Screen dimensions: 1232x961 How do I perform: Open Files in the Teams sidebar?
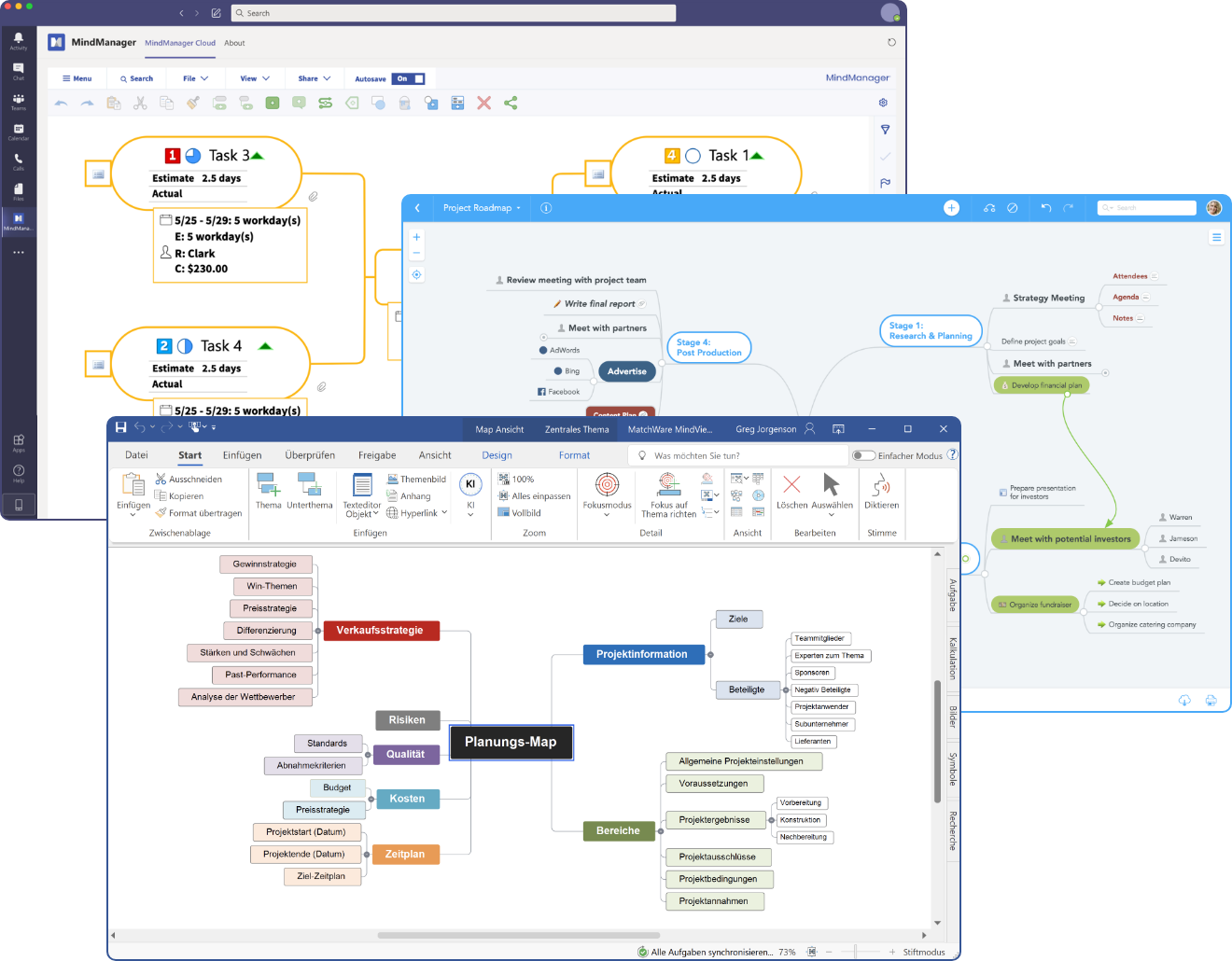click(x=18, y=191)
